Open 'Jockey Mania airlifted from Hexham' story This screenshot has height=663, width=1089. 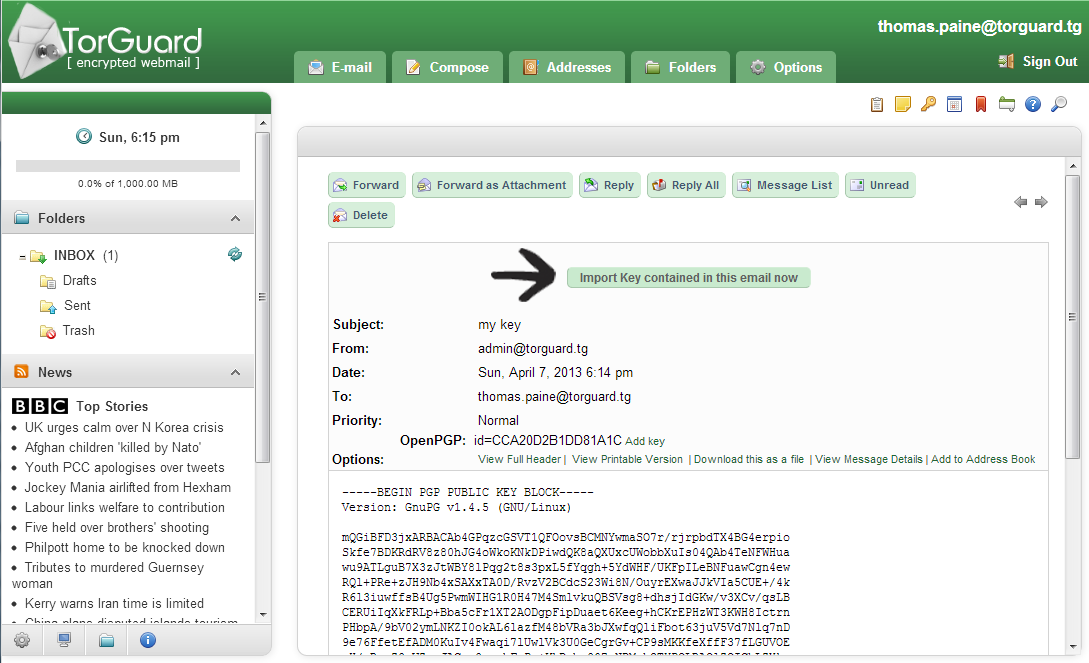(x=128, y=488)
